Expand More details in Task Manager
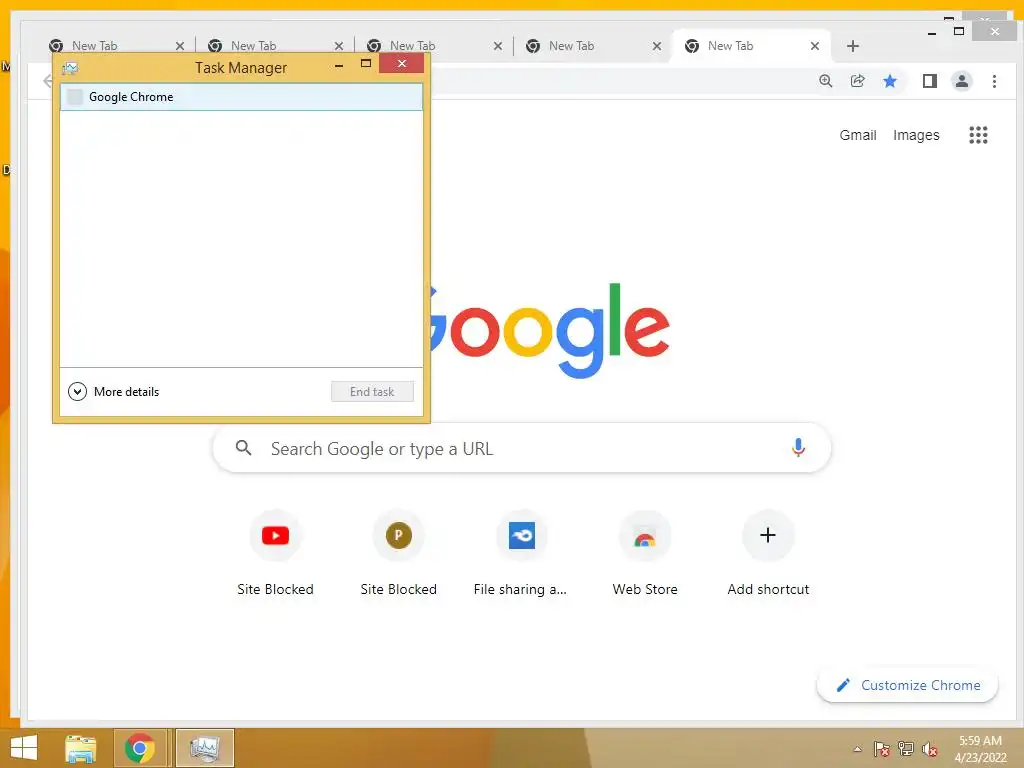1024x768 pixels. (114, 392)
